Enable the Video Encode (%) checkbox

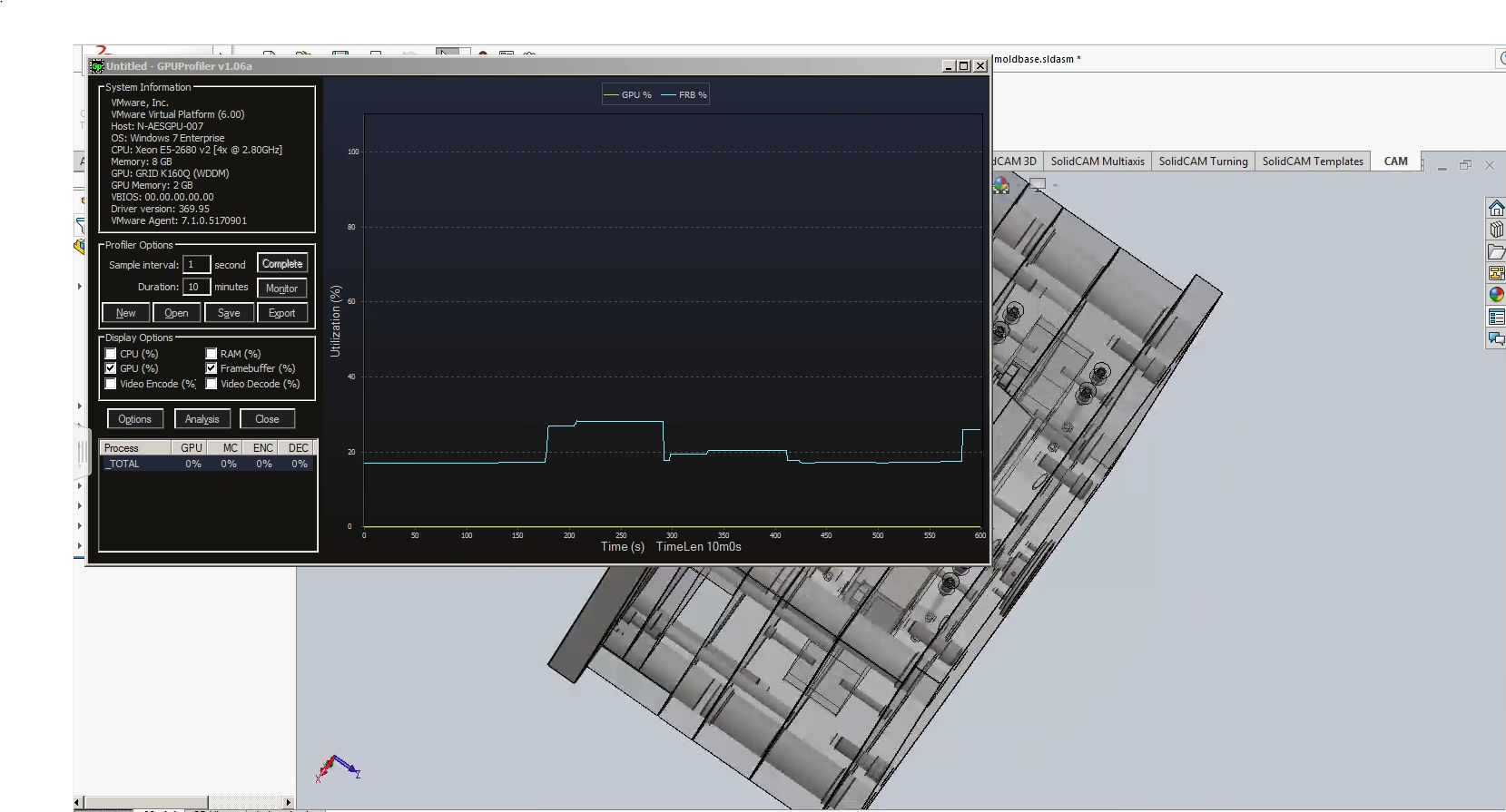[x=111, y=384]
